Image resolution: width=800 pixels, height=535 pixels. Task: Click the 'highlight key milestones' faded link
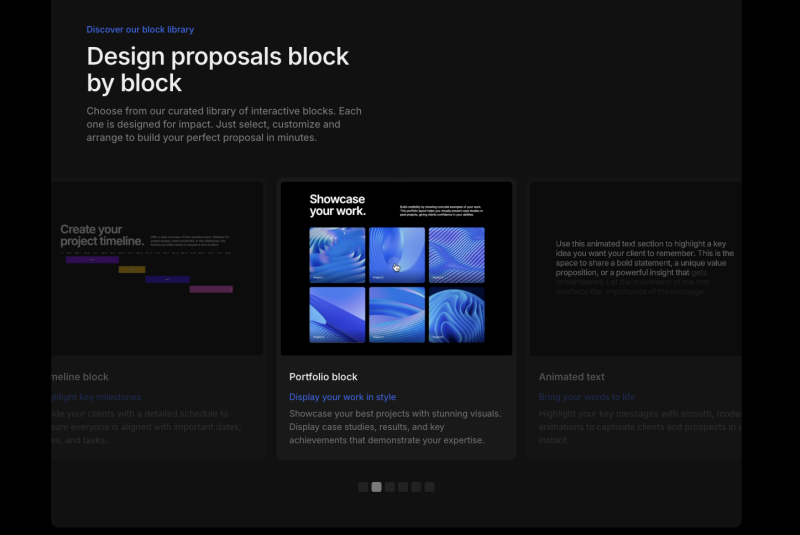[96, 397]
